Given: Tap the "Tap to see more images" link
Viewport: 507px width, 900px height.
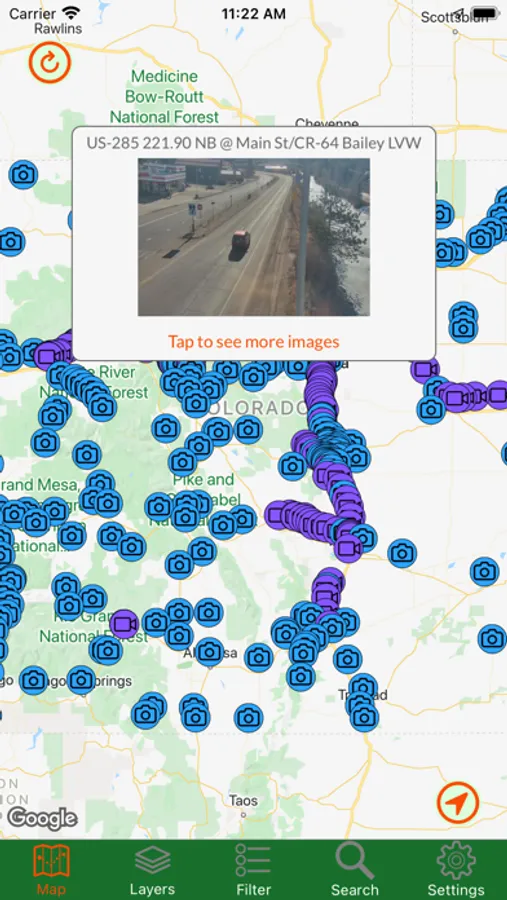Looking at the screenshot, I should [x=254, y=342].
